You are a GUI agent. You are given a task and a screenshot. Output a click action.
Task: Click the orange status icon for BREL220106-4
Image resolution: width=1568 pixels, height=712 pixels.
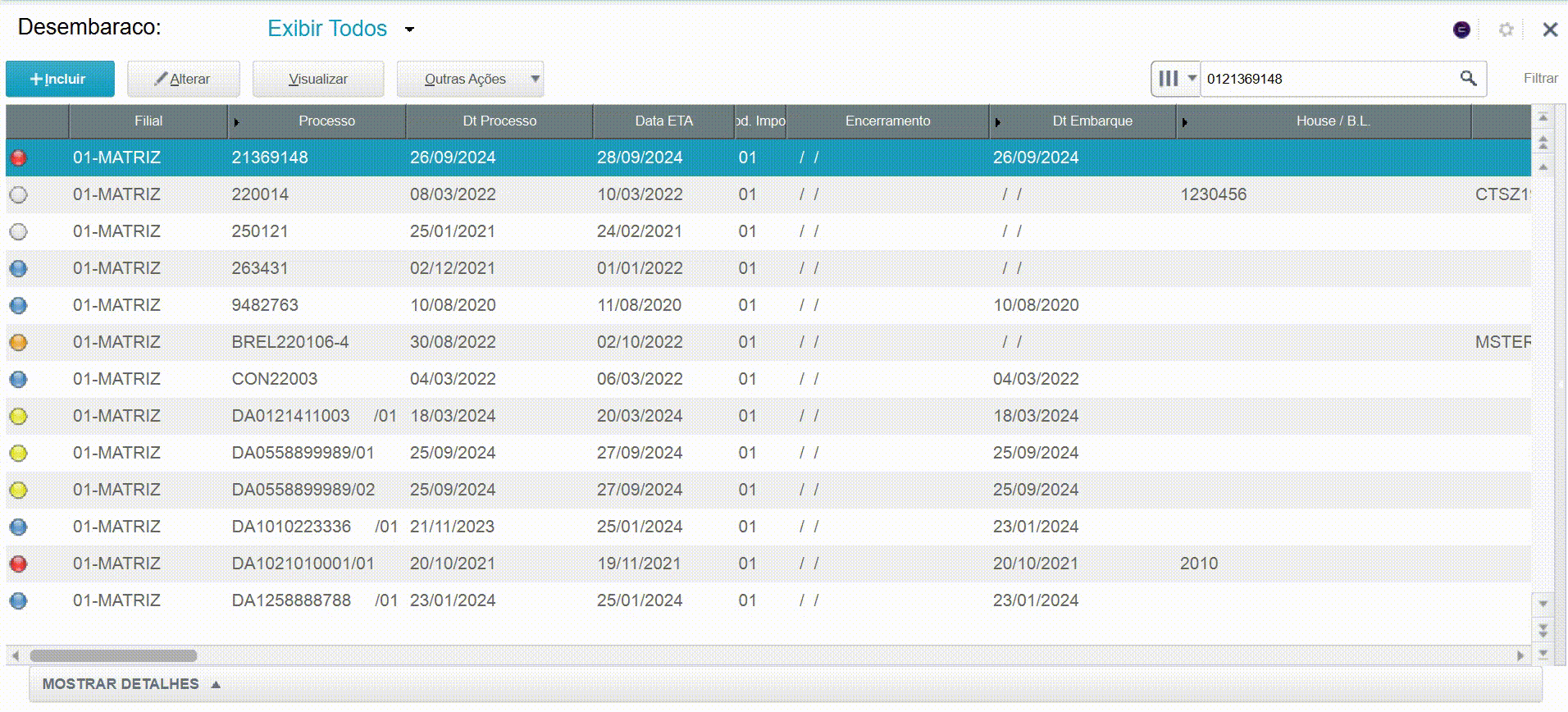[x=18, y=342]
